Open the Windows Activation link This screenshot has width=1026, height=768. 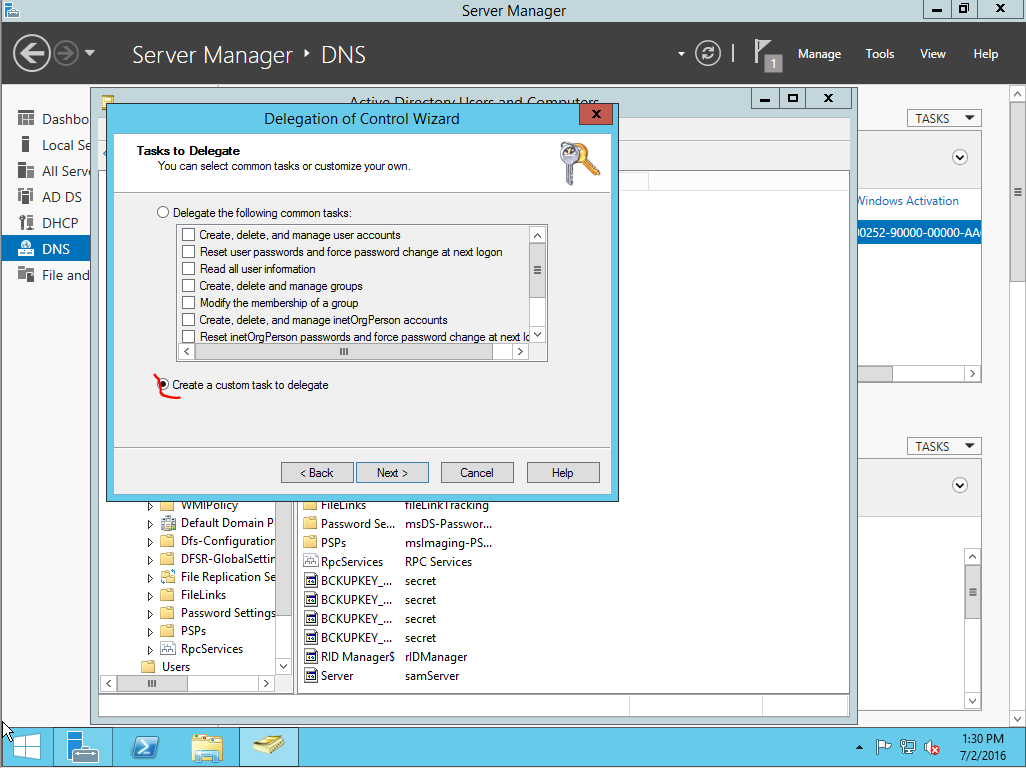(908, 201)
